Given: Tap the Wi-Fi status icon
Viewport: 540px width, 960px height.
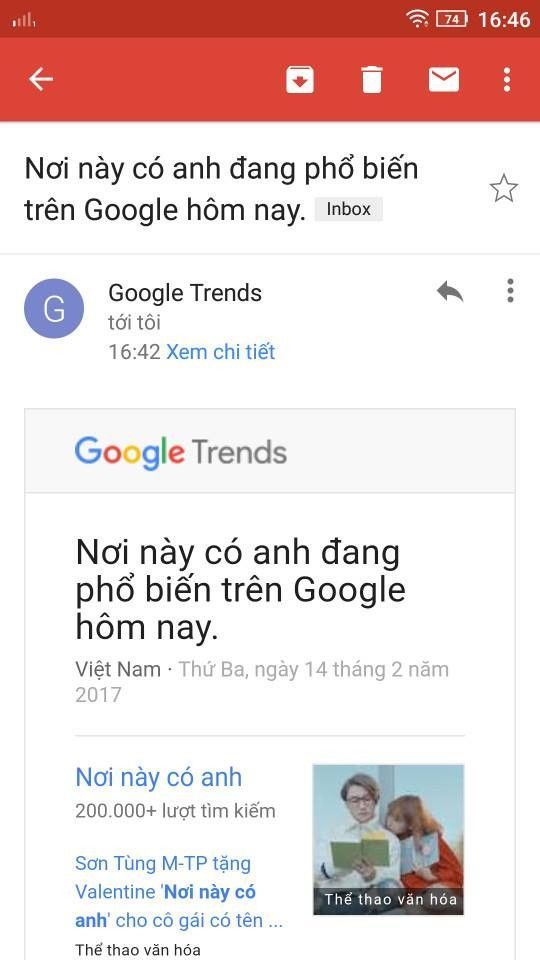Looking at the screenshot, I should coord(417,19).
